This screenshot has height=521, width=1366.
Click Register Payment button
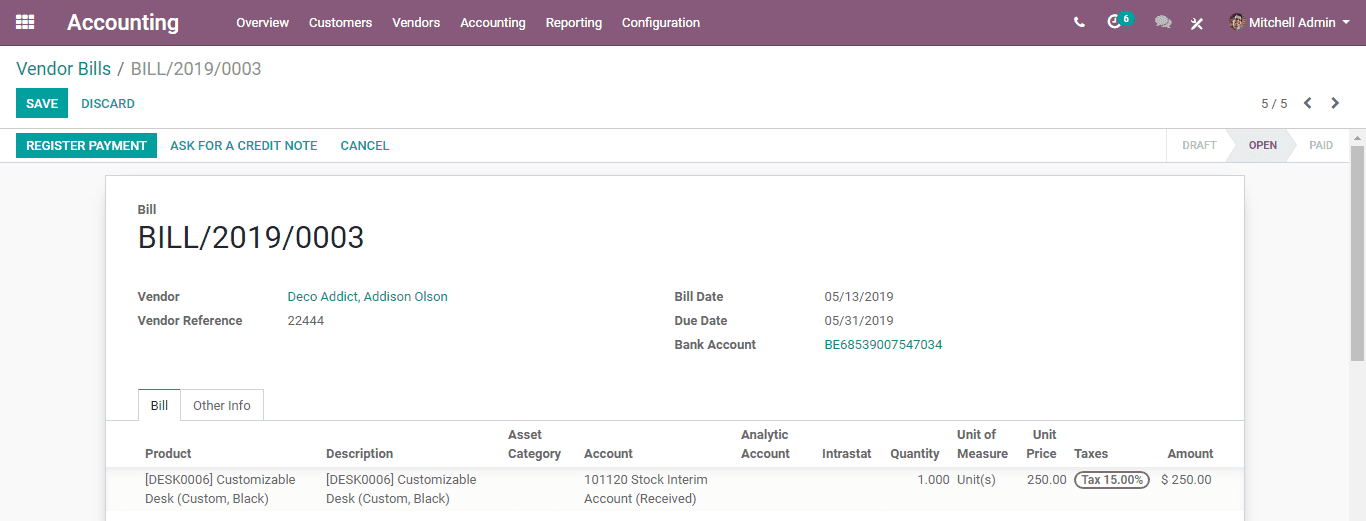pyautogui.click(x=86, y=145)
